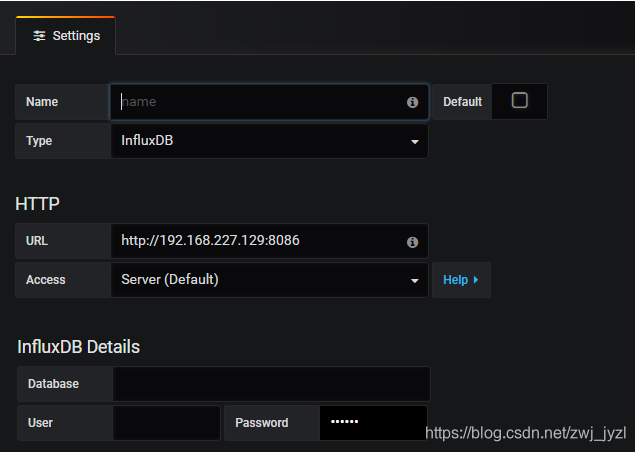
Task: Click the Name label
Action: (x=42, y=102)
